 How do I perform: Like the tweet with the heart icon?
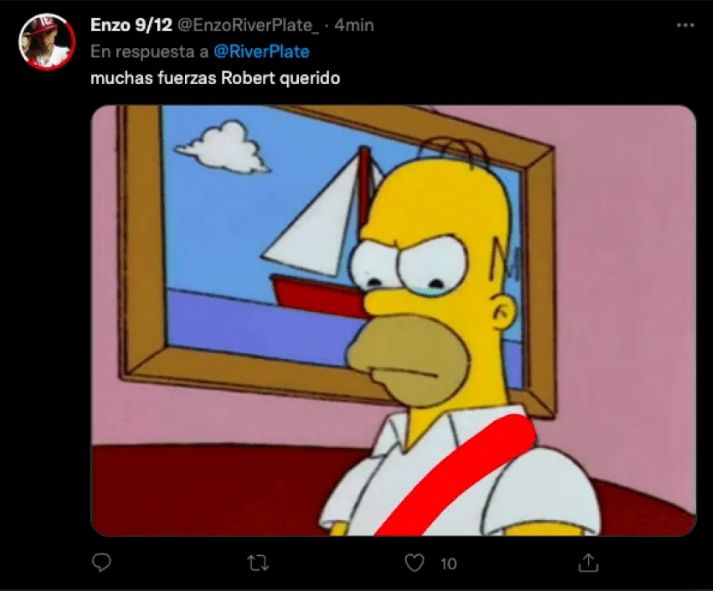tap(414, 563)
